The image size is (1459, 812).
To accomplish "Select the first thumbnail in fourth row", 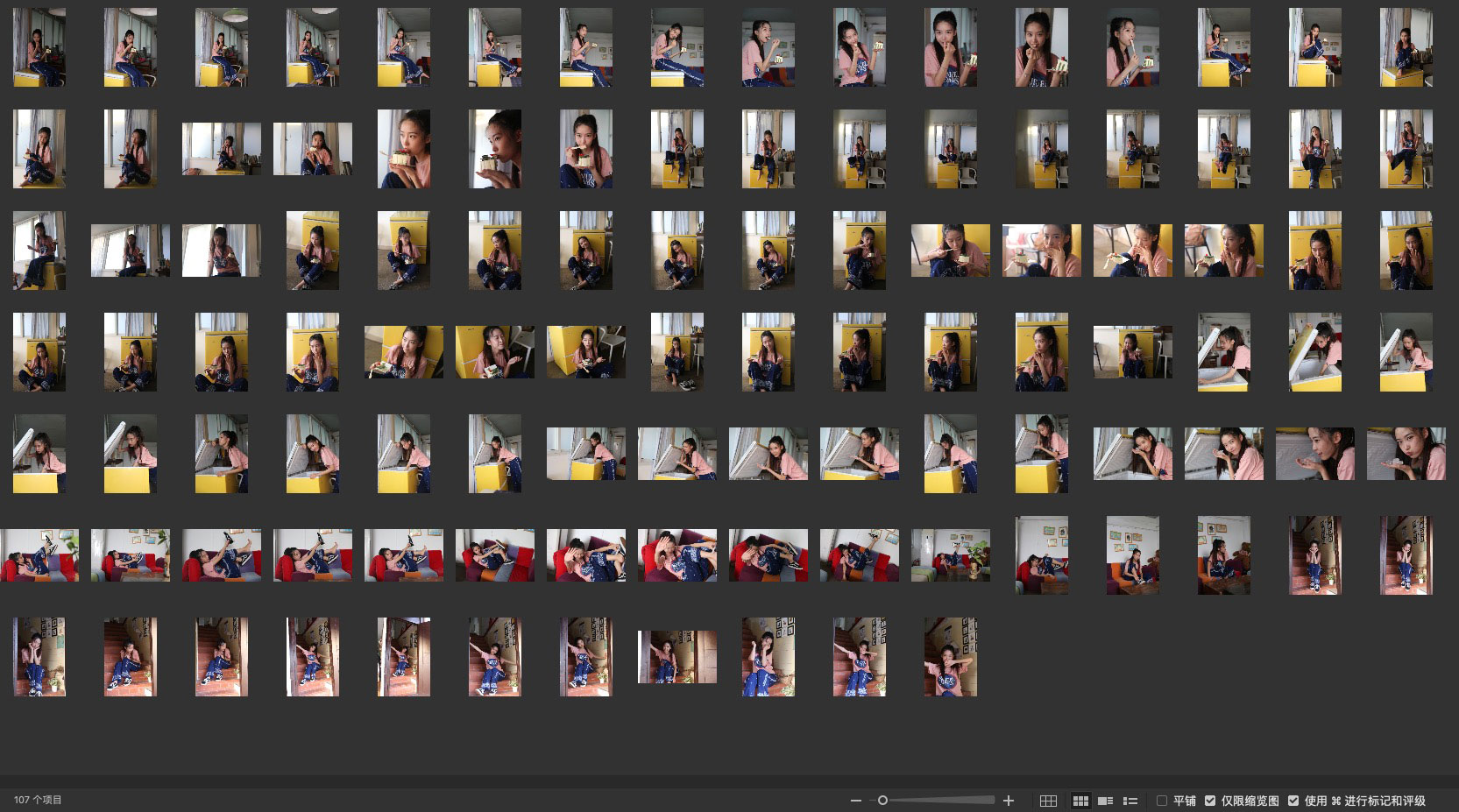I will point(39,352).
